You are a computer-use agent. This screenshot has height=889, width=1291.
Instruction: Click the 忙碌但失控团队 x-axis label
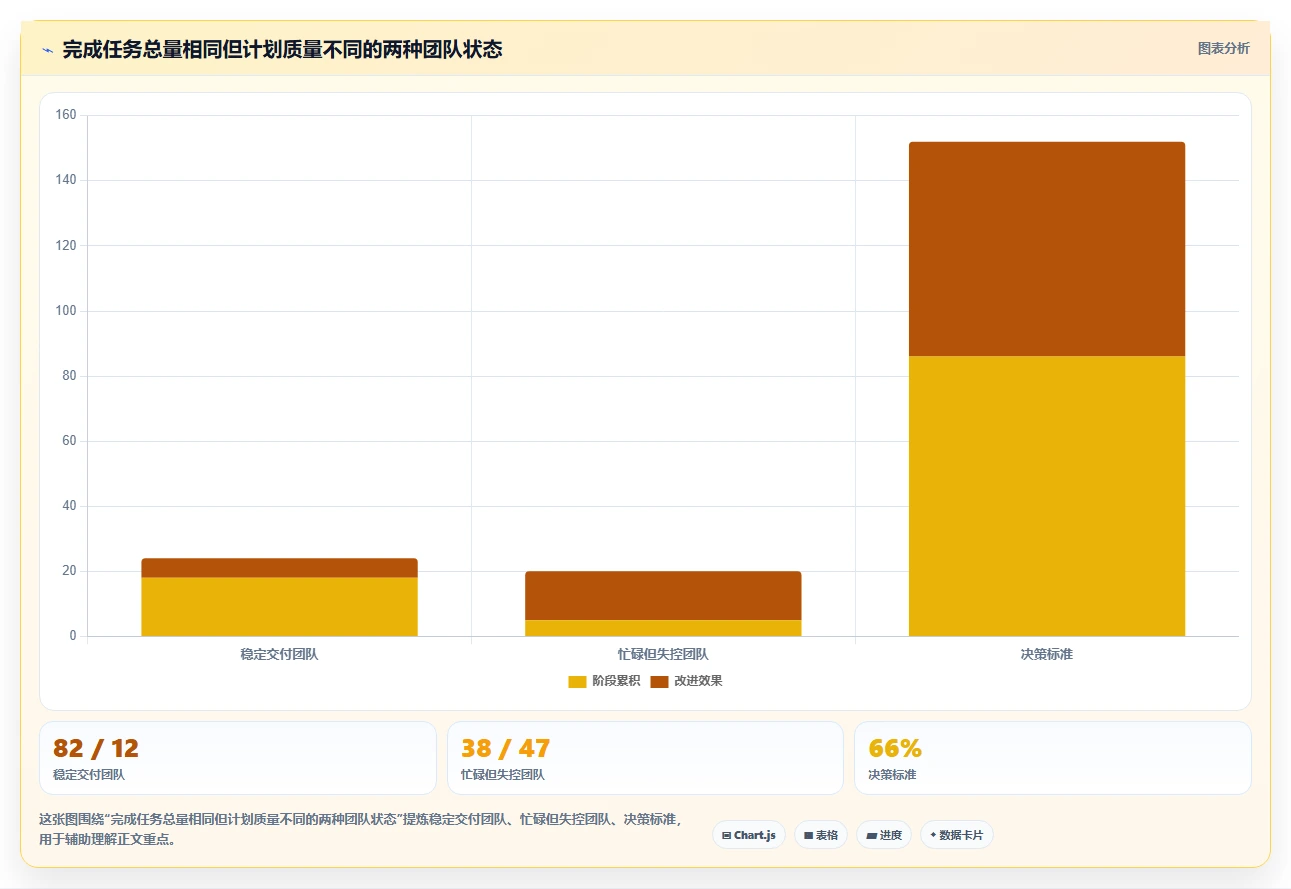663,654
